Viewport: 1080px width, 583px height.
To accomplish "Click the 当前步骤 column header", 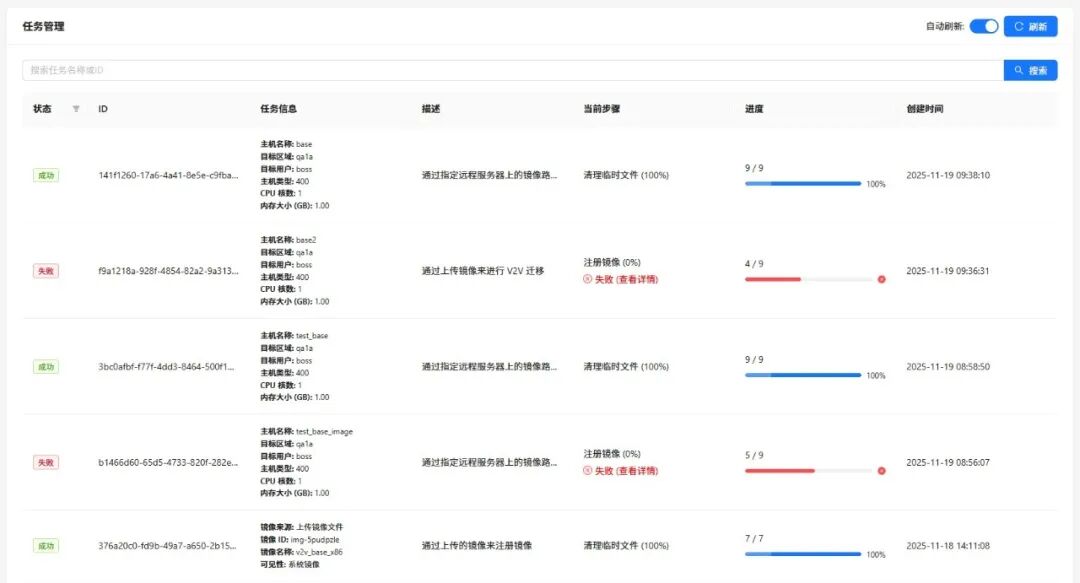I will [601, 109].
